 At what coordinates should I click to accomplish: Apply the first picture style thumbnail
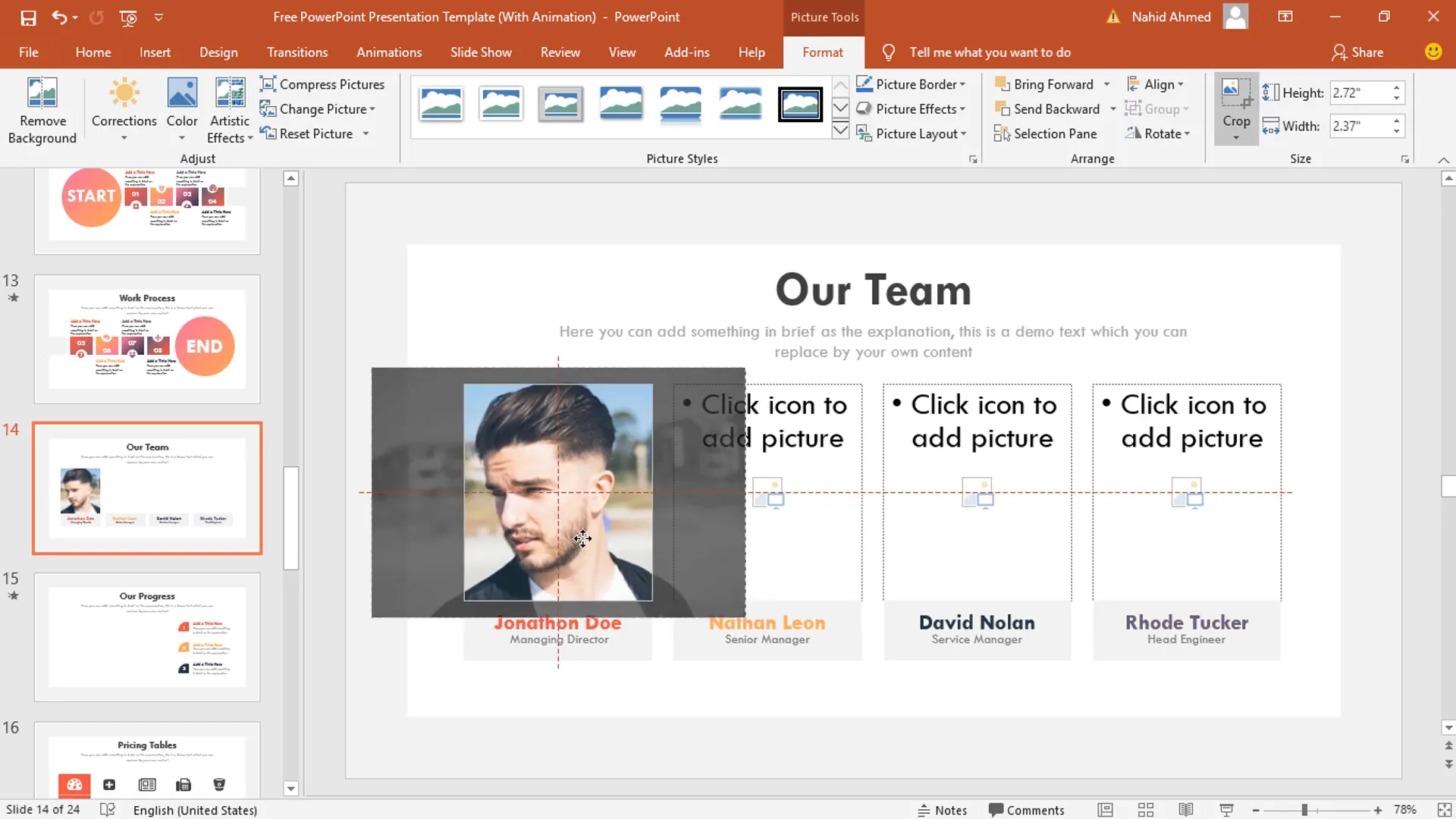tap(441, 104)
